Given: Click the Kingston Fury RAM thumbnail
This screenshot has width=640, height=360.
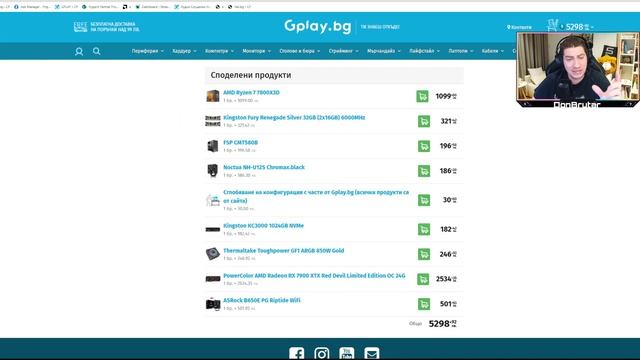Looking at the screenshot, I should pyautogui.click(x=213, y=121).
